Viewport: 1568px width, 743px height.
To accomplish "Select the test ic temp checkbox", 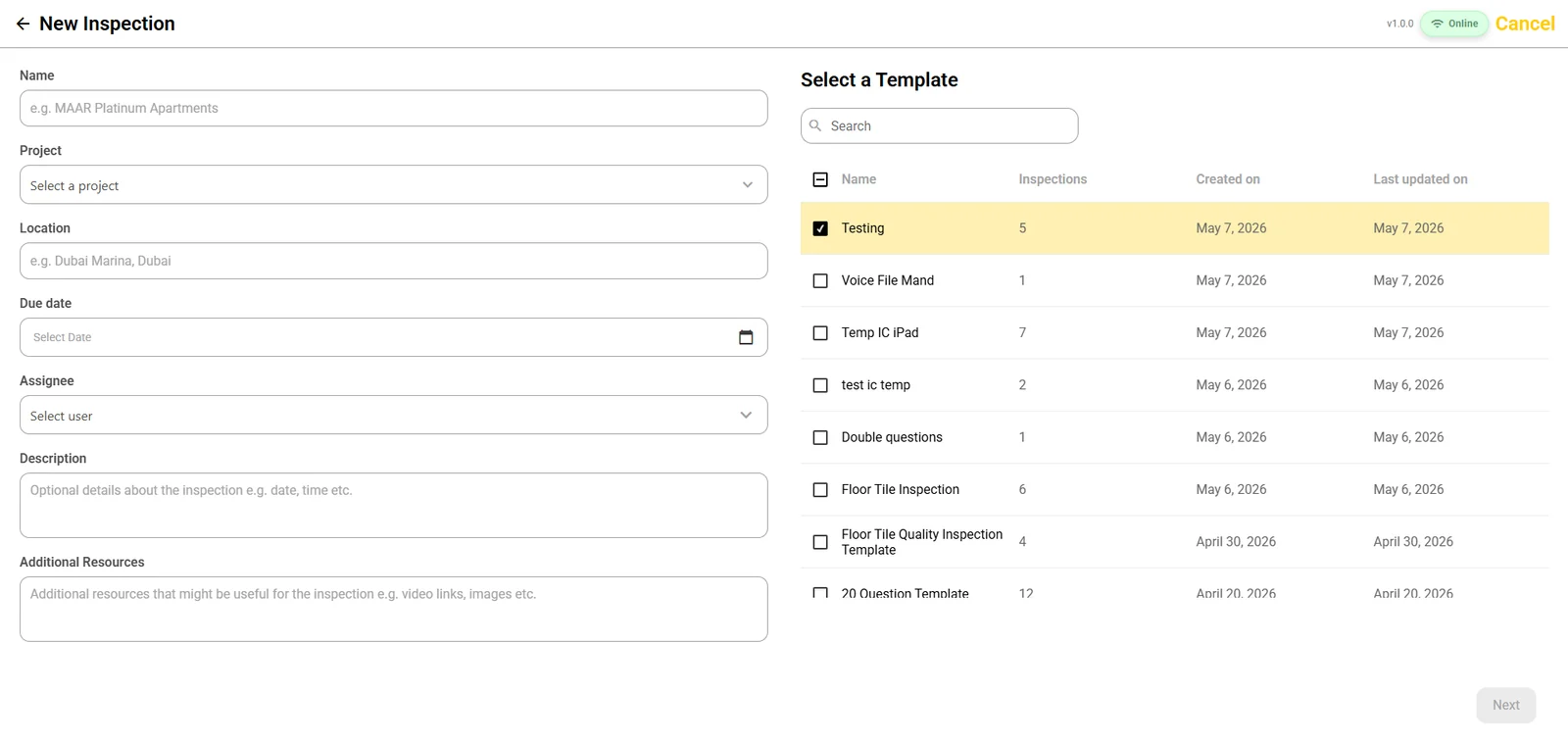I will coord(820,385).
